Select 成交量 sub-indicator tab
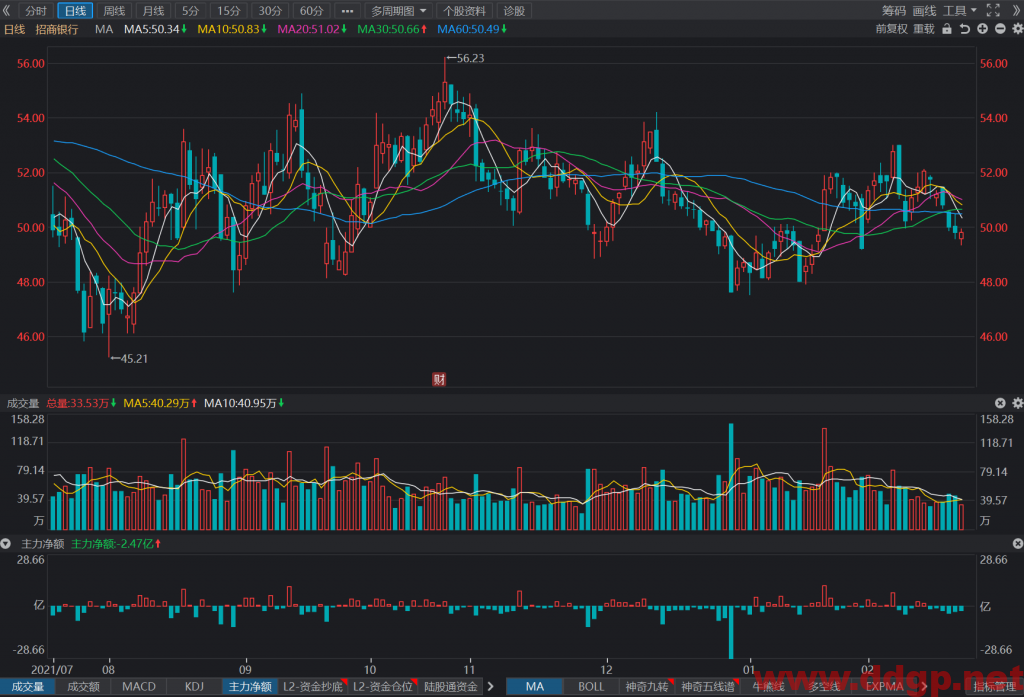The height and width of the screenshot is (697, 1024). [x=28, y=687]
